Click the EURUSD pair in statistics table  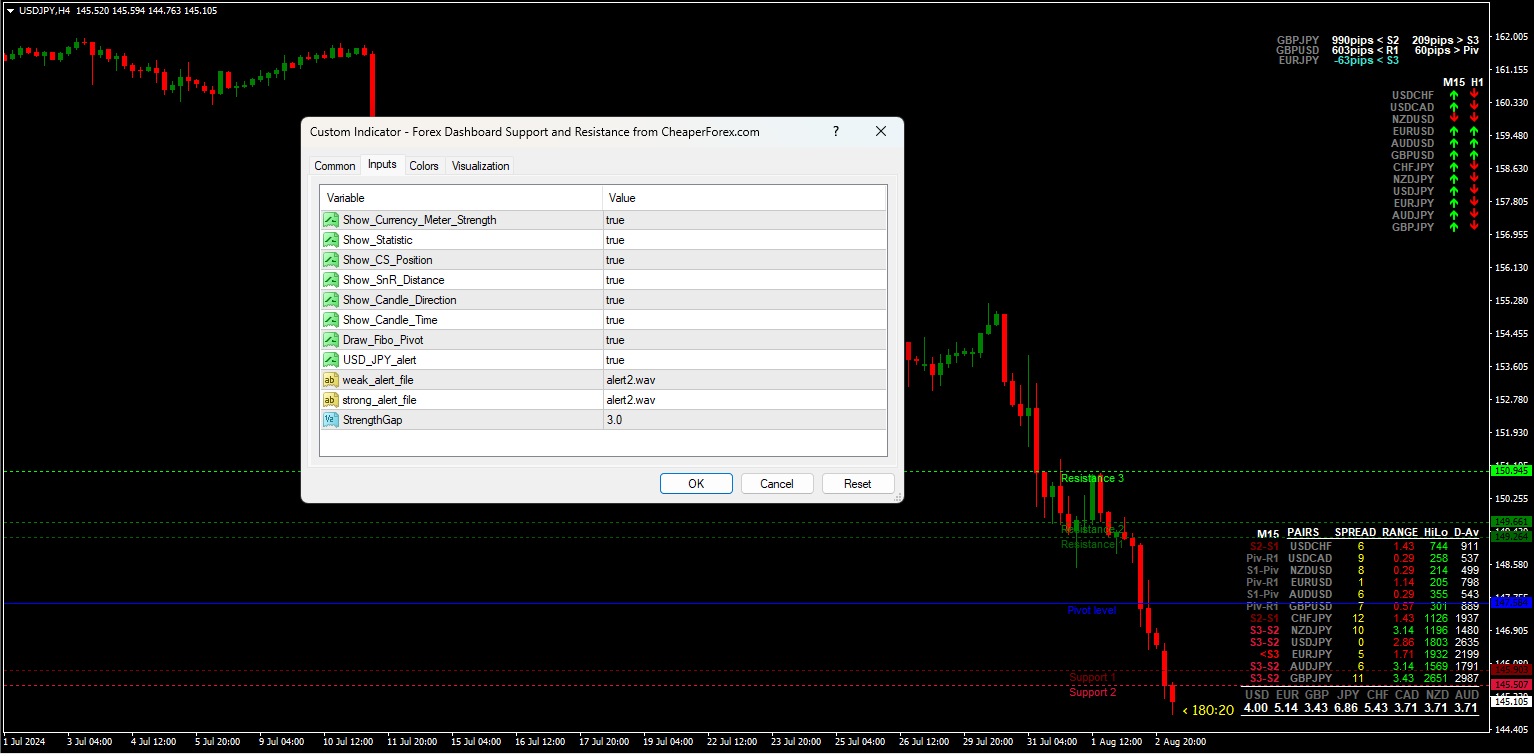1310,582
